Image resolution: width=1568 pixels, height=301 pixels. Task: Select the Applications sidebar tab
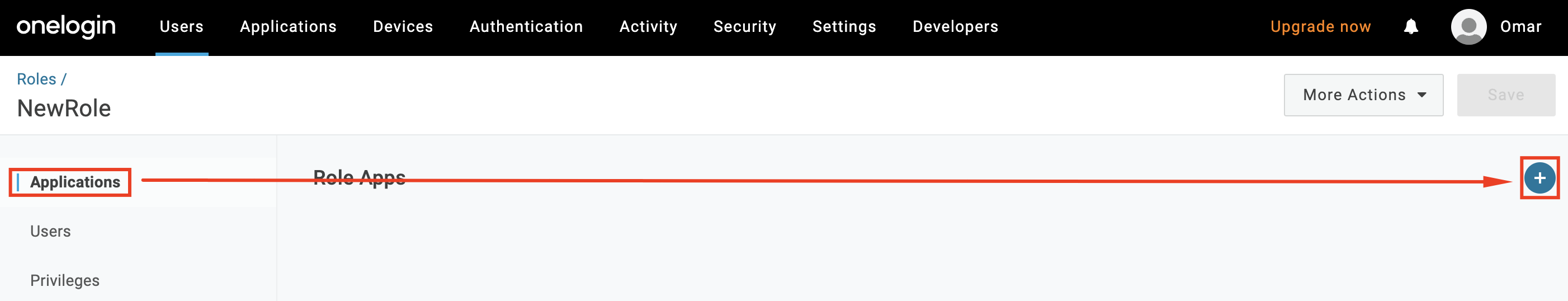click(75, 182)
